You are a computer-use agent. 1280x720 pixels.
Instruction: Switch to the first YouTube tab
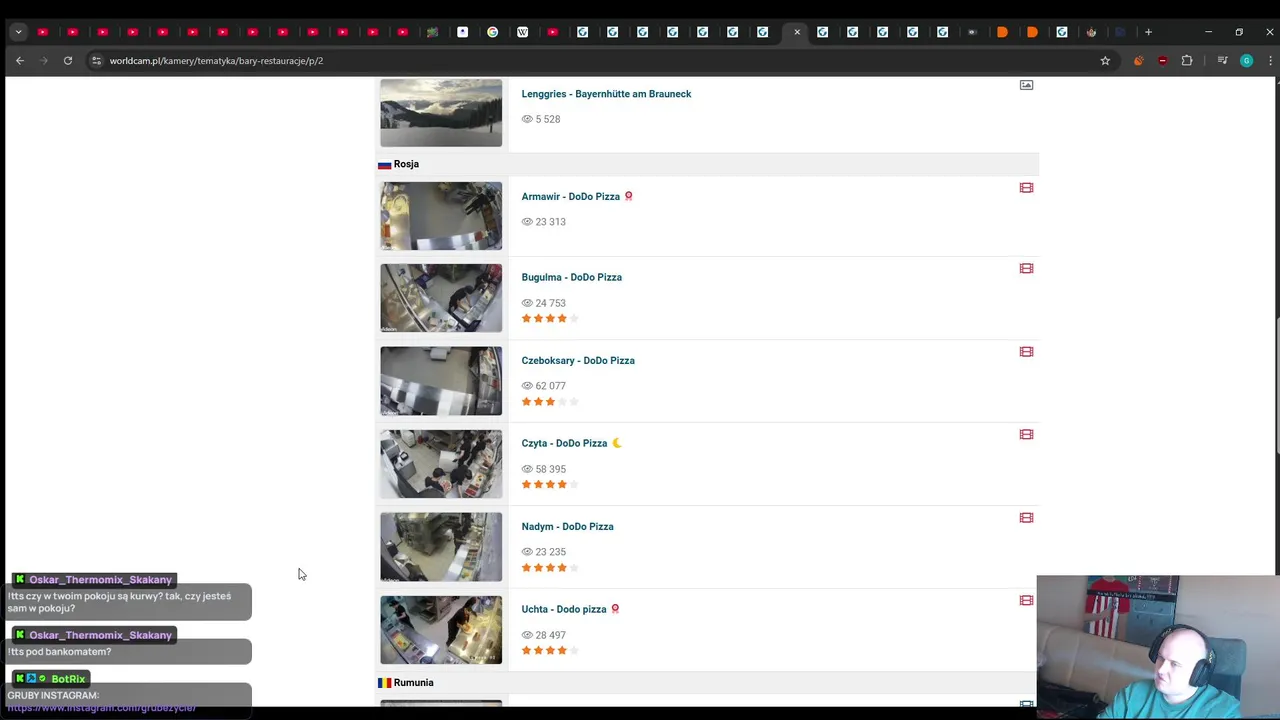[x=42, y=32]
